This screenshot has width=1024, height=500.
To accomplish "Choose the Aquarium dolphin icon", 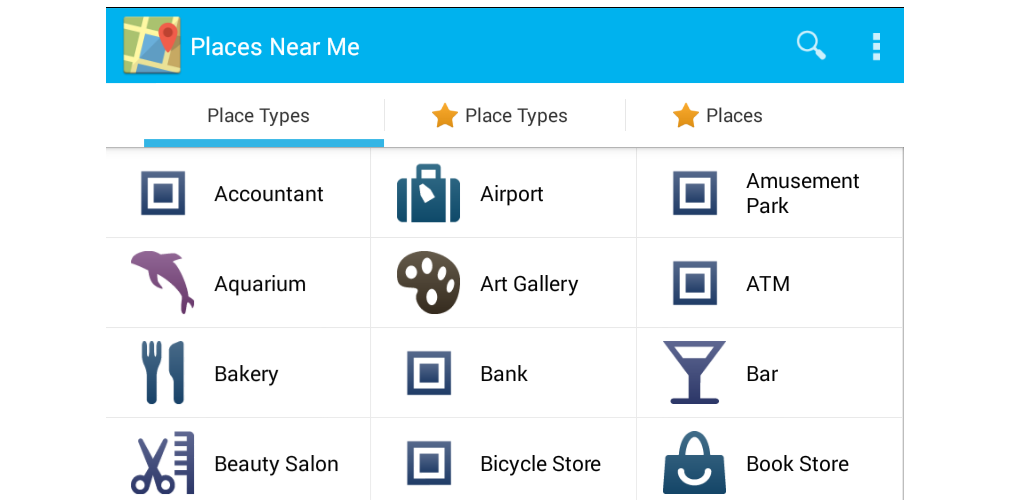I will (161, 281).
